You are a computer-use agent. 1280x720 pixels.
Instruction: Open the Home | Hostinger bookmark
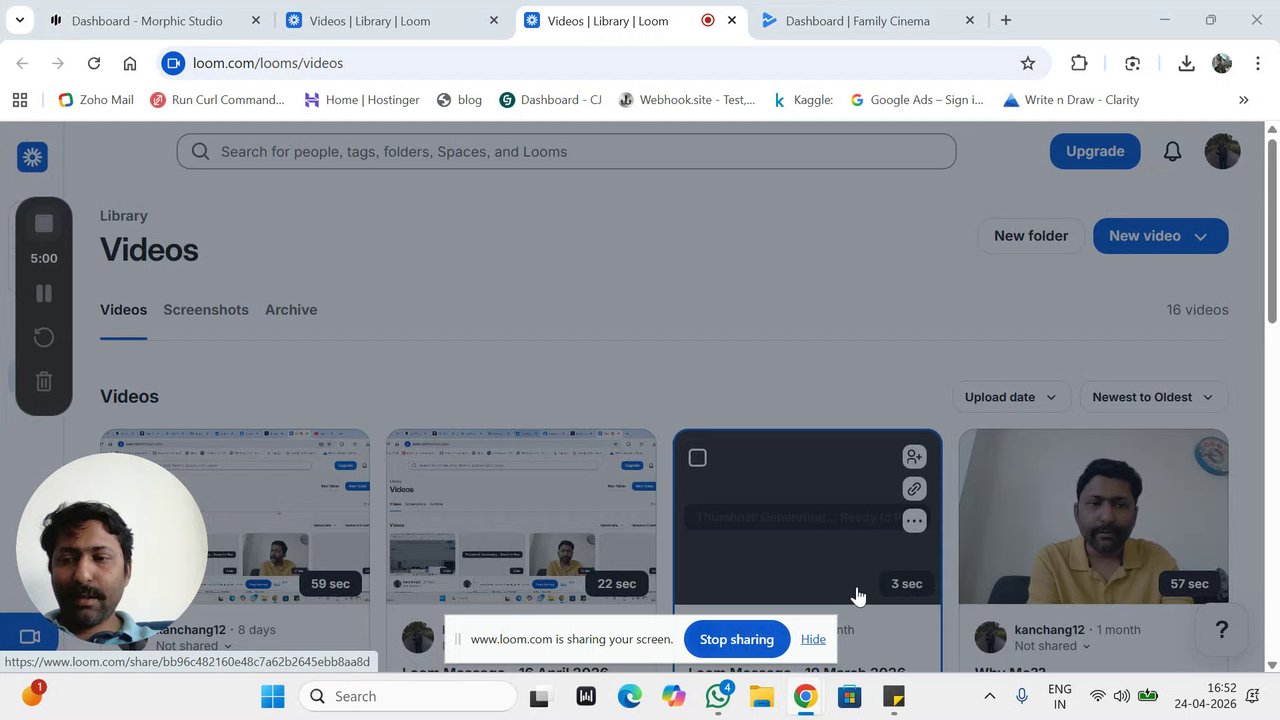click(x=362, y=100)
